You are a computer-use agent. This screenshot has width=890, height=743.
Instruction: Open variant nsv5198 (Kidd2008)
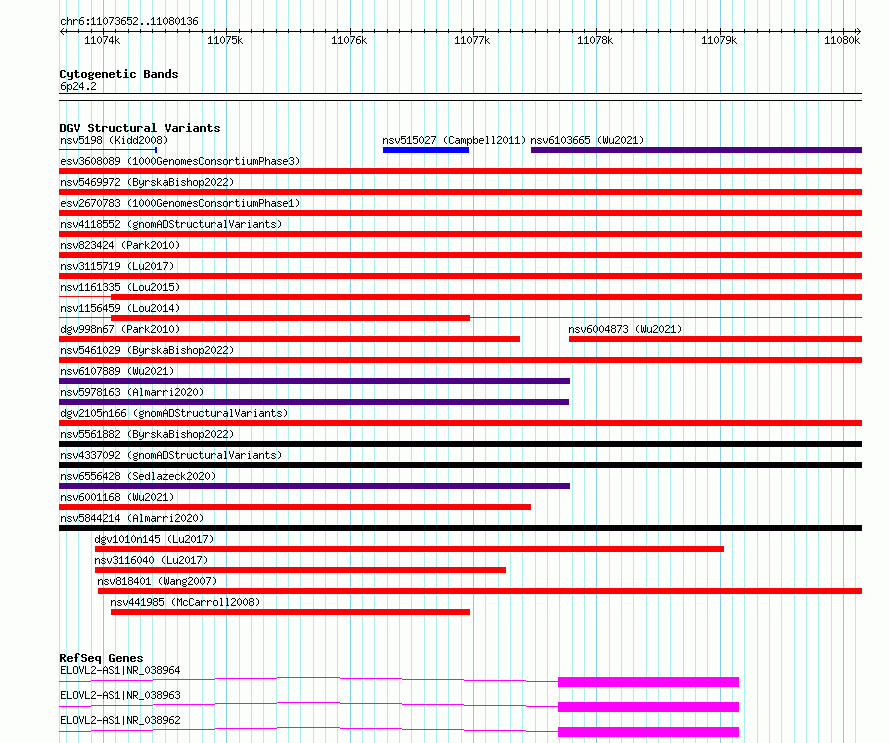[x=114, y=140]
